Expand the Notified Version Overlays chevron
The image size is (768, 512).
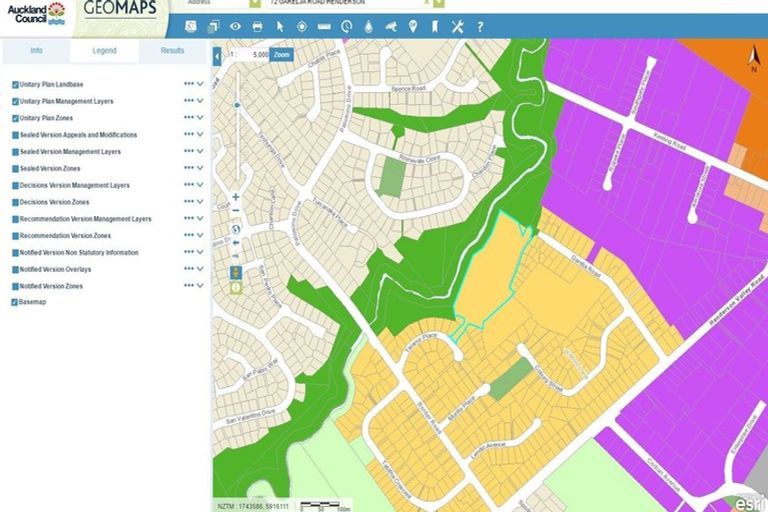coord(200,269)
